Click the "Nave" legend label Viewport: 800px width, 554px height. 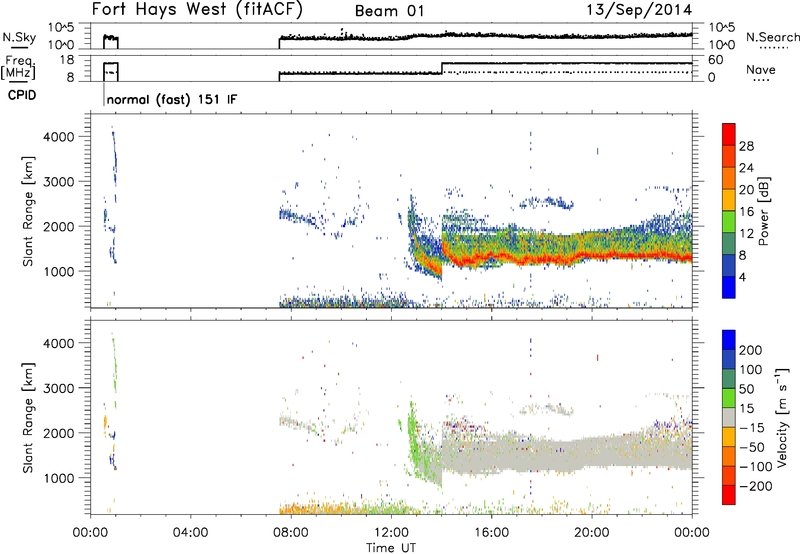point(761,69)
